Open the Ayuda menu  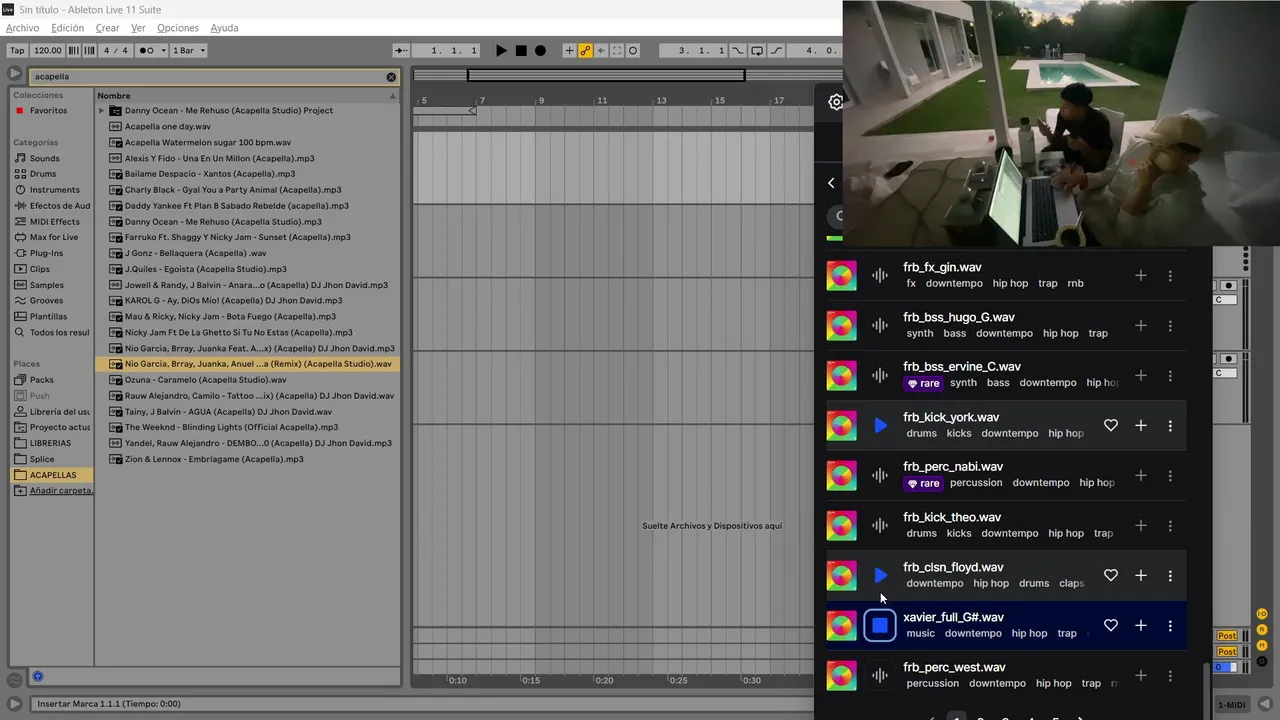click(x=224, y=28)
